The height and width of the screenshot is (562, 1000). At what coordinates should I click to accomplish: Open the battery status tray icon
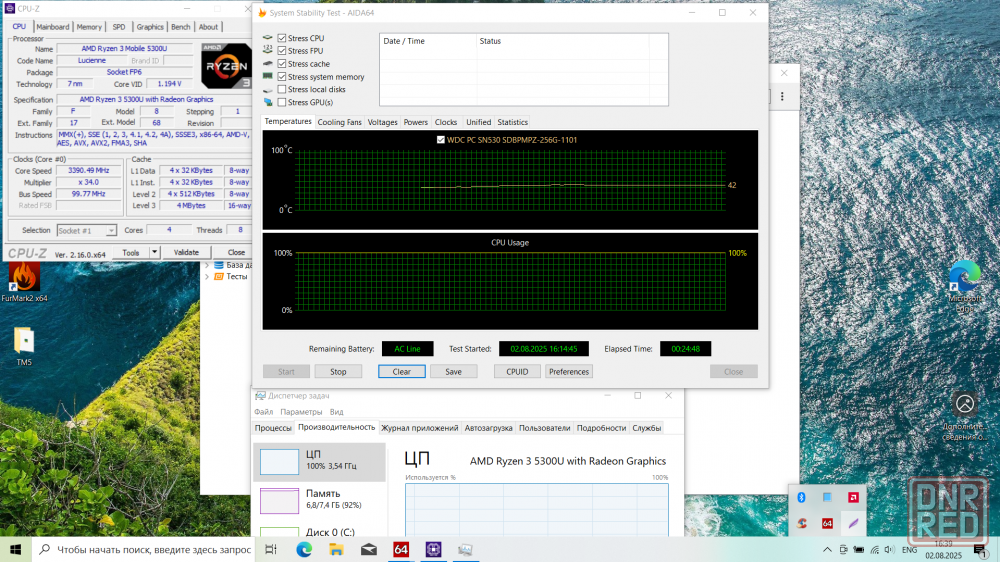859,549
